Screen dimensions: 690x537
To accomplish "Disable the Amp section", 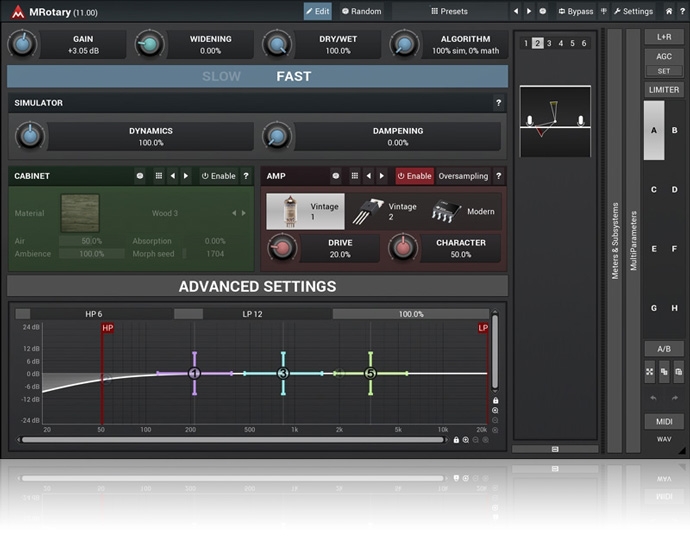I will coord(414,176).
